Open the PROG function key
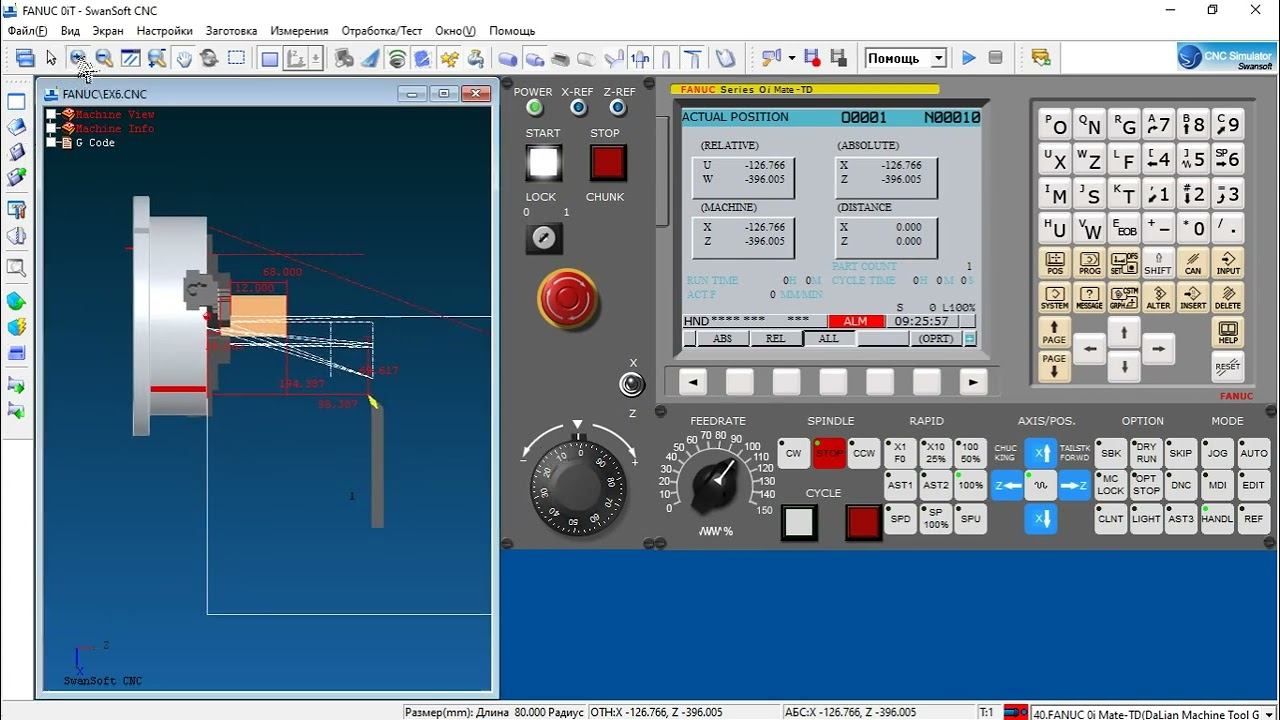Image resolution: width=1280 pixels, height=720 pixels. 1089,263
